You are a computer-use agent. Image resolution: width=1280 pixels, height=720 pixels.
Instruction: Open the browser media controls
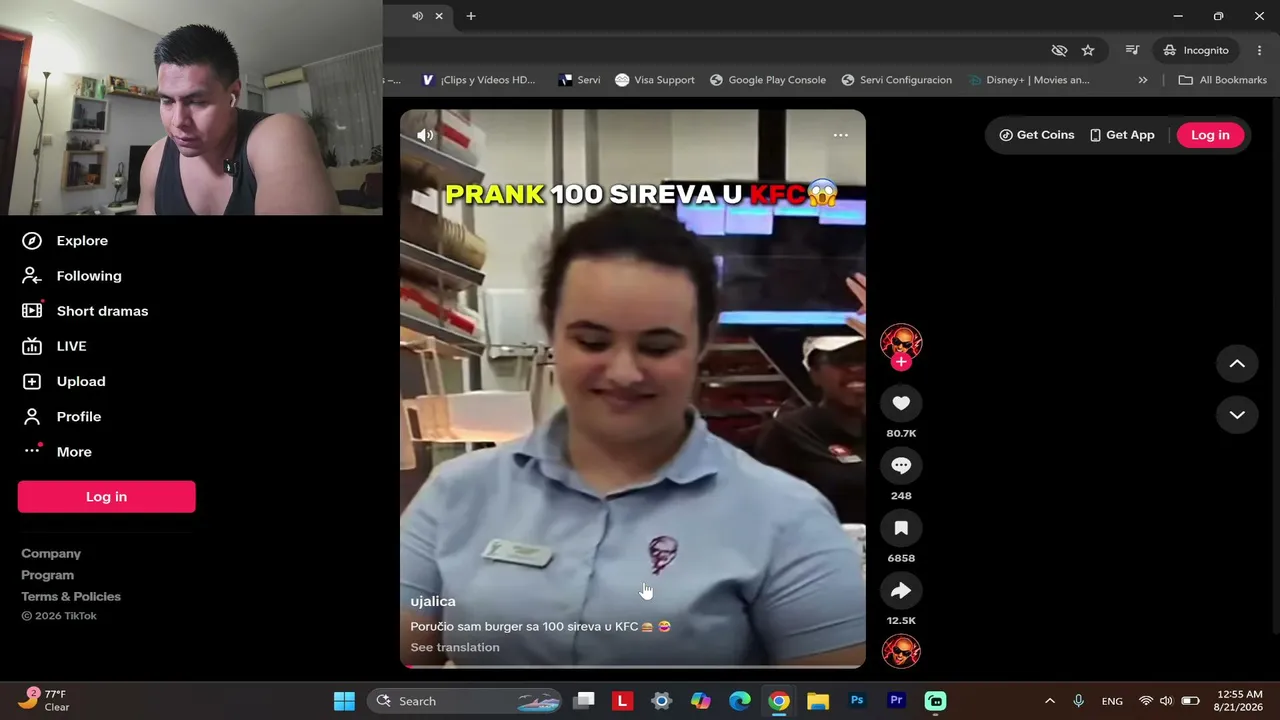point(1132,50)
